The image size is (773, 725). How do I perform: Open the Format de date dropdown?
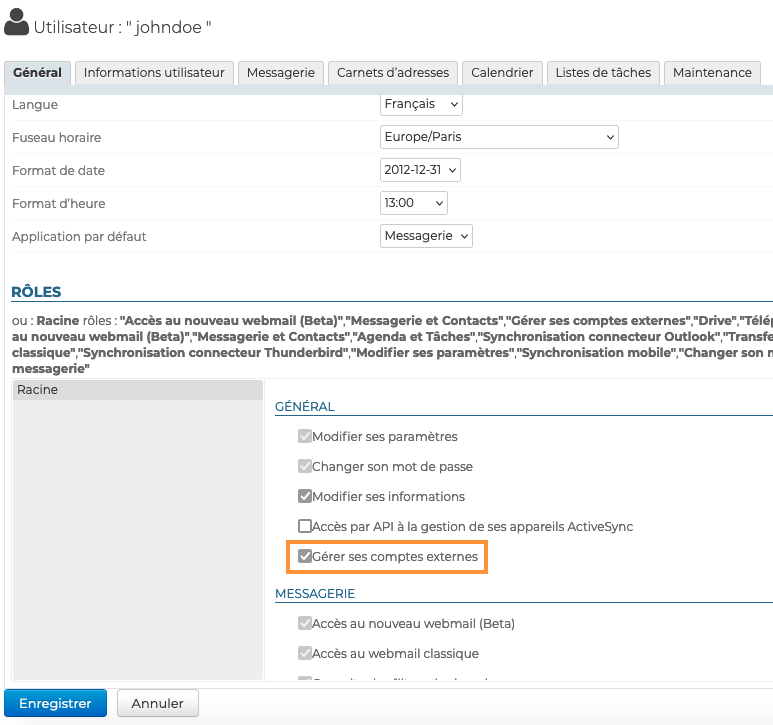(420, 170)
